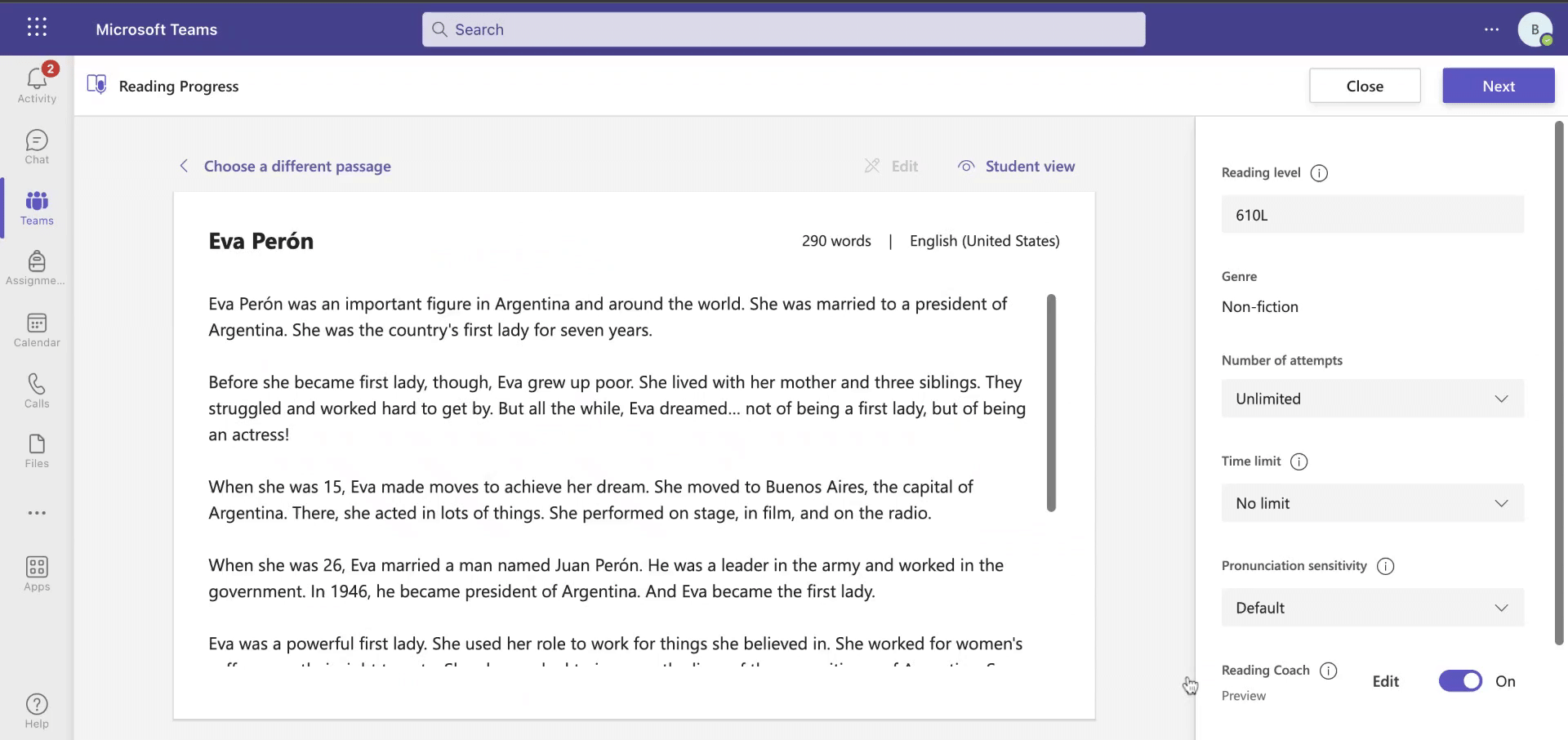Select the Teams tab in sidebar
1568x740 pixels.
[x=37, y=207]
